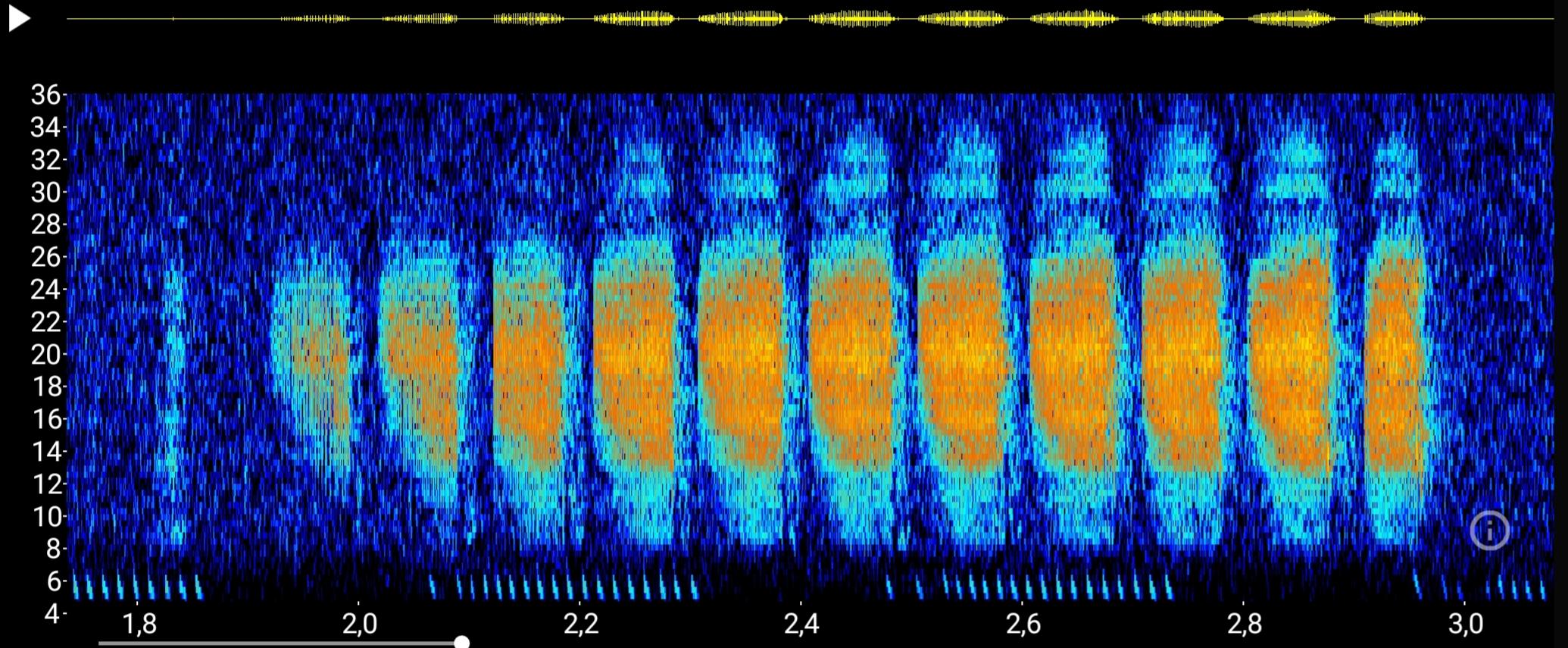Screen dimensions: 1568x648
Task: Click the 2,4 time axis label
Action: pos(801,624)
